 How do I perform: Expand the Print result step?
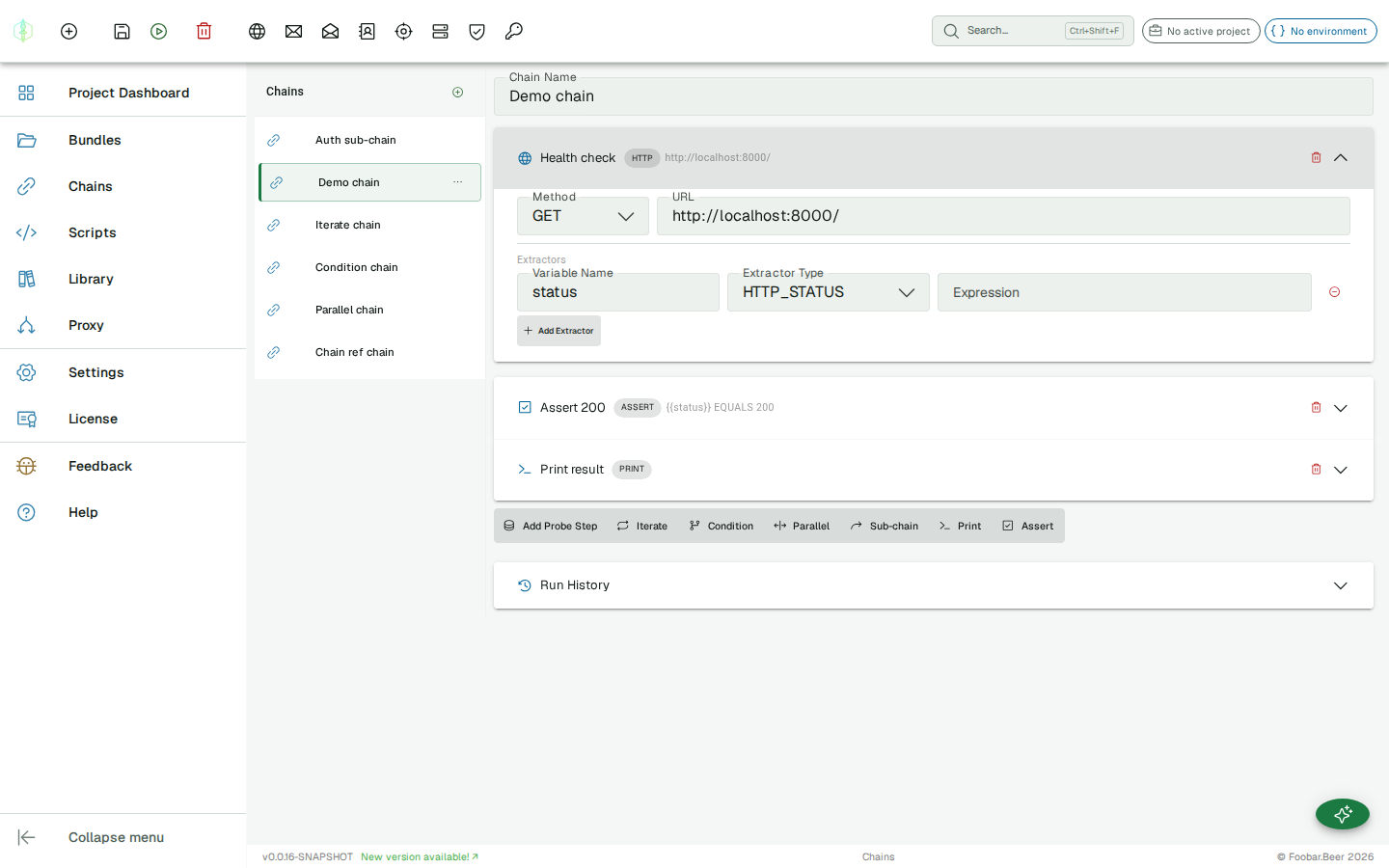pos(1341,470)
